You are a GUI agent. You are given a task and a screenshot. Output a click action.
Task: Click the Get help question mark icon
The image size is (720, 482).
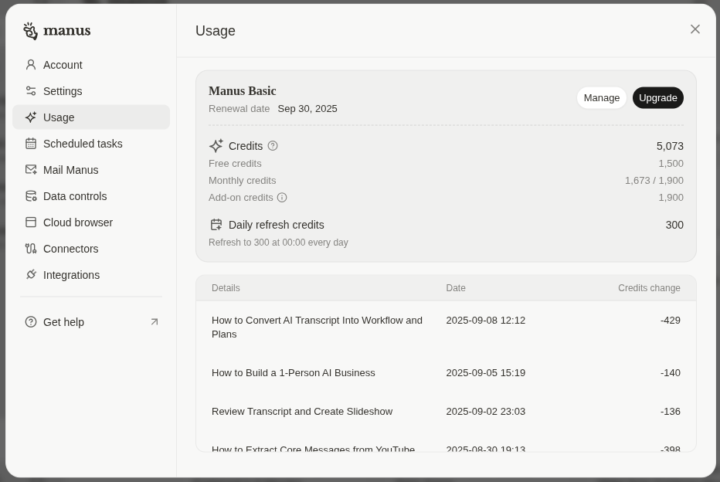31,322
